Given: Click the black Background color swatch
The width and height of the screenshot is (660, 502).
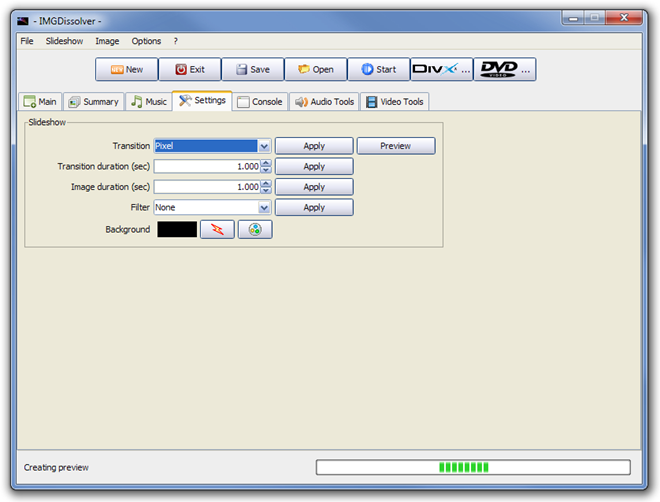Looking at the screenshot, I should (177, 230).
